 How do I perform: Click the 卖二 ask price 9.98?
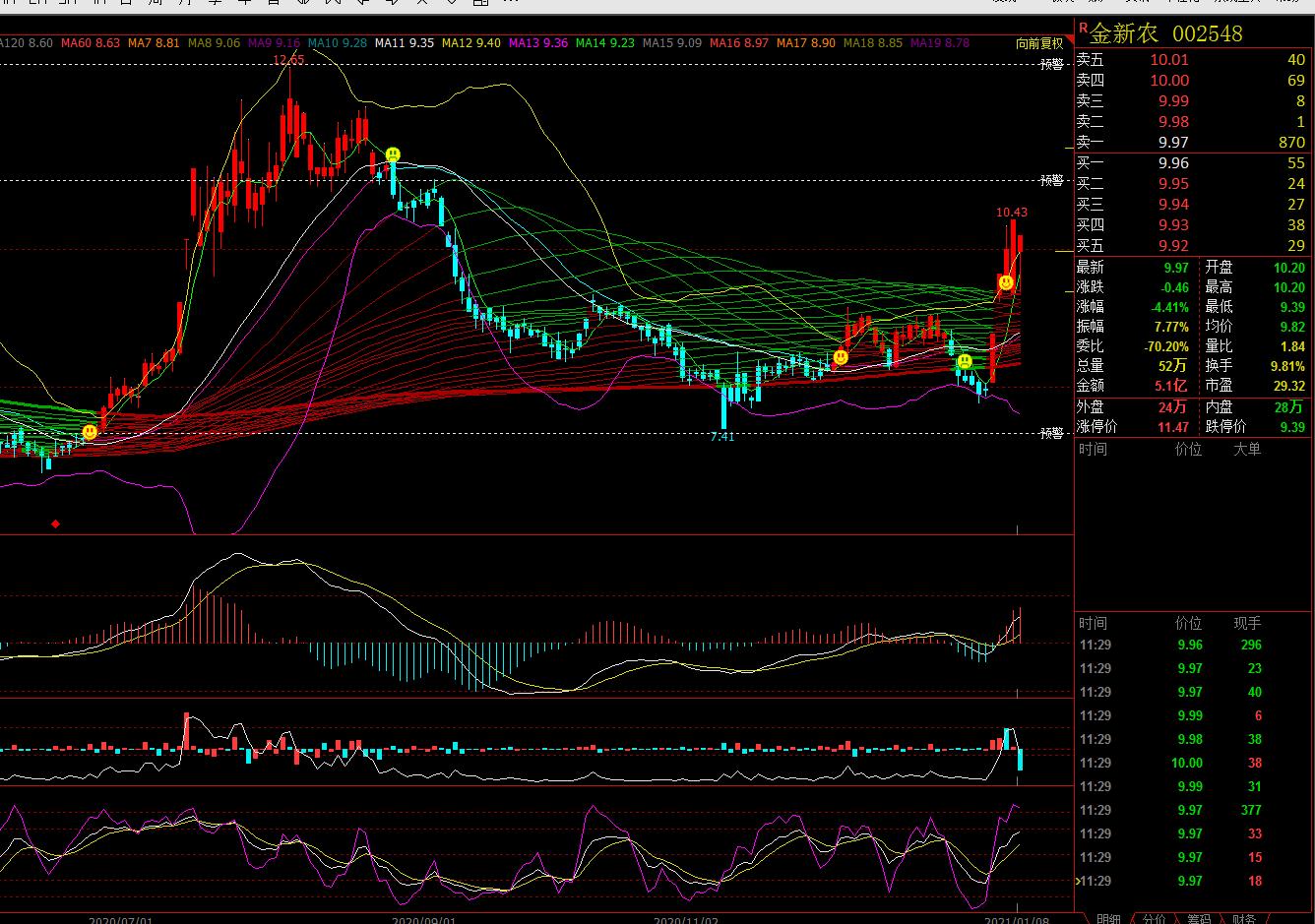(x=1173, y=122)
